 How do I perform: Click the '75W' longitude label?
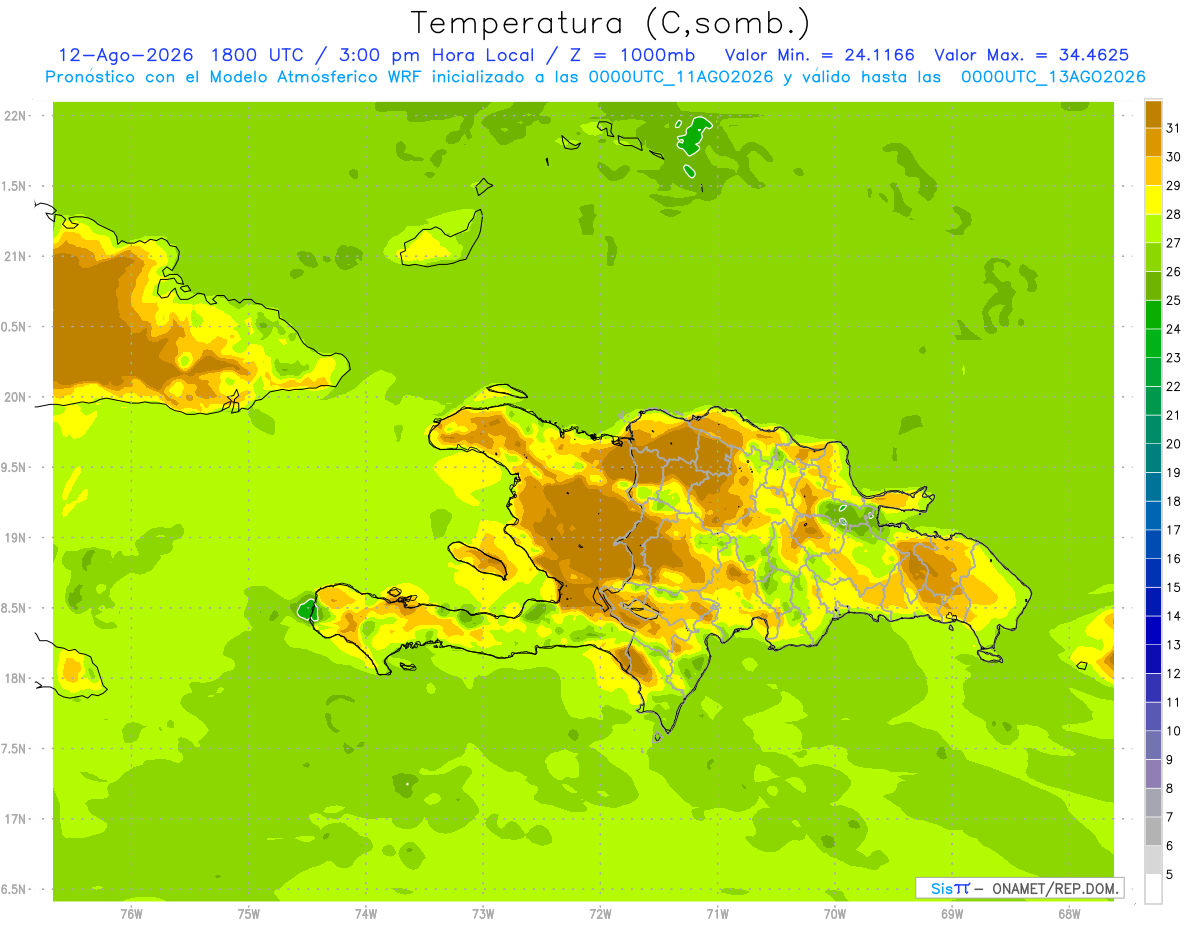pyautogui.click(x=248, y=913)
